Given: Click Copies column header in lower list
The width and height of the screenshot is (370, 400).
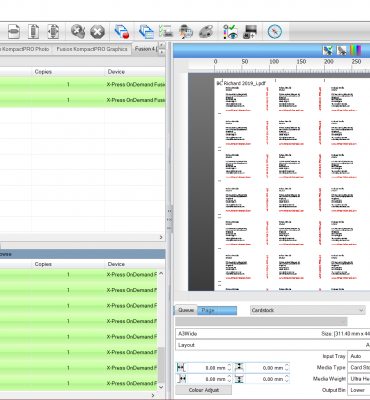Looking at the screenshot, I should point(68,264).
